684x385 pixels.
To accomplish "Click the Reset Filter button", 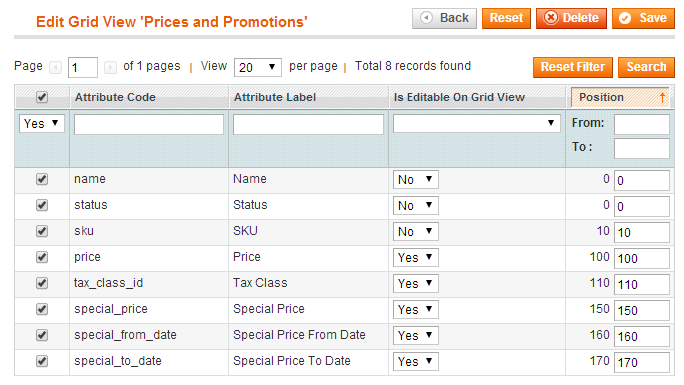I will [x=573, y=67].
